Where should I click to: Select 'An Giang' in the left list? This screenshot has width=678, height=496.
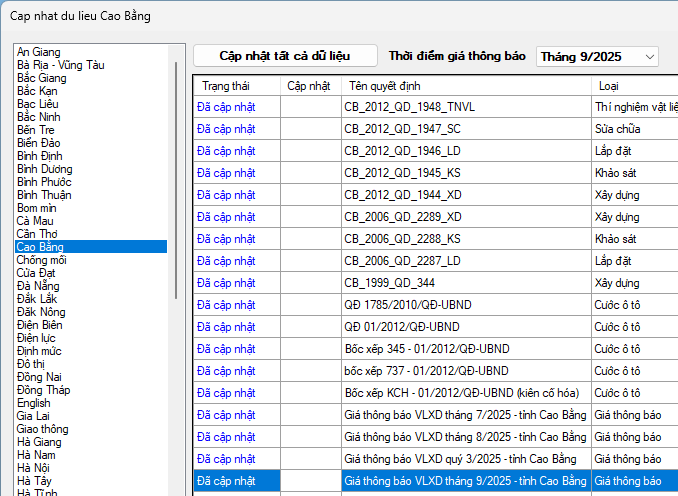pyautogui.click(x=38, y=52)
